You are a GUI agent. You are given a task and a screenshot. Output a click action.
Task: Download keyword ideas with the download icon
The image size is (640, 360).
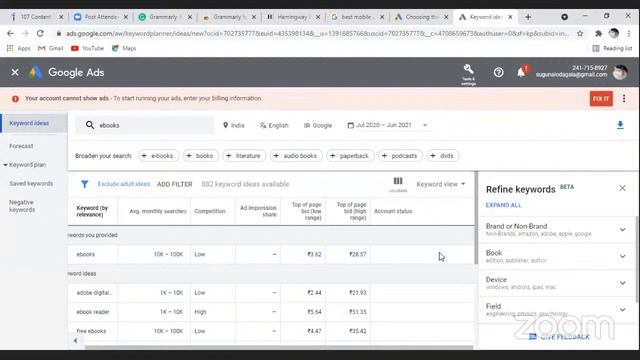coord(620,125)
